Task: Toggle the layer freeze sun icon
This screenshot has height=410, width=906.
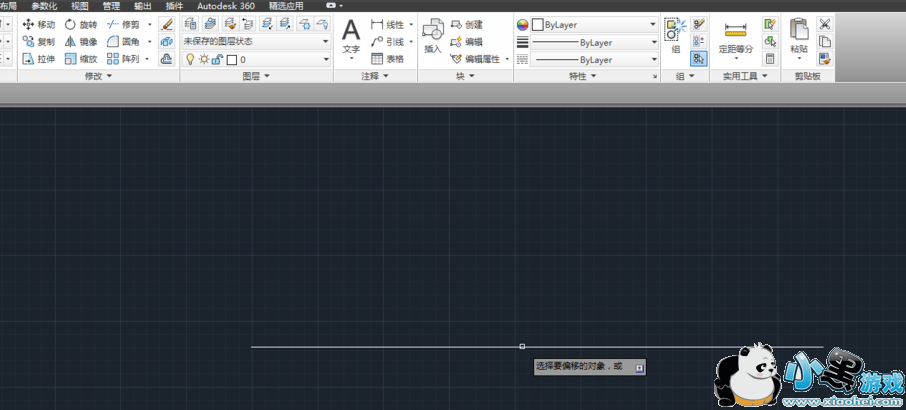Action: coord(203,60)
